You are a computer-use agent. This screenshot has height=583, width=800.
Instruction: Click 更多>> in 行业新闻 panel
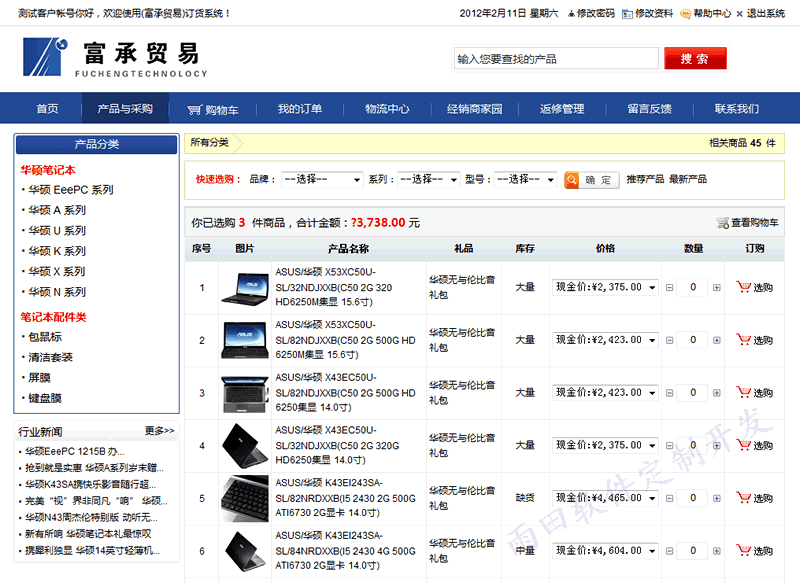click(160, 431)
